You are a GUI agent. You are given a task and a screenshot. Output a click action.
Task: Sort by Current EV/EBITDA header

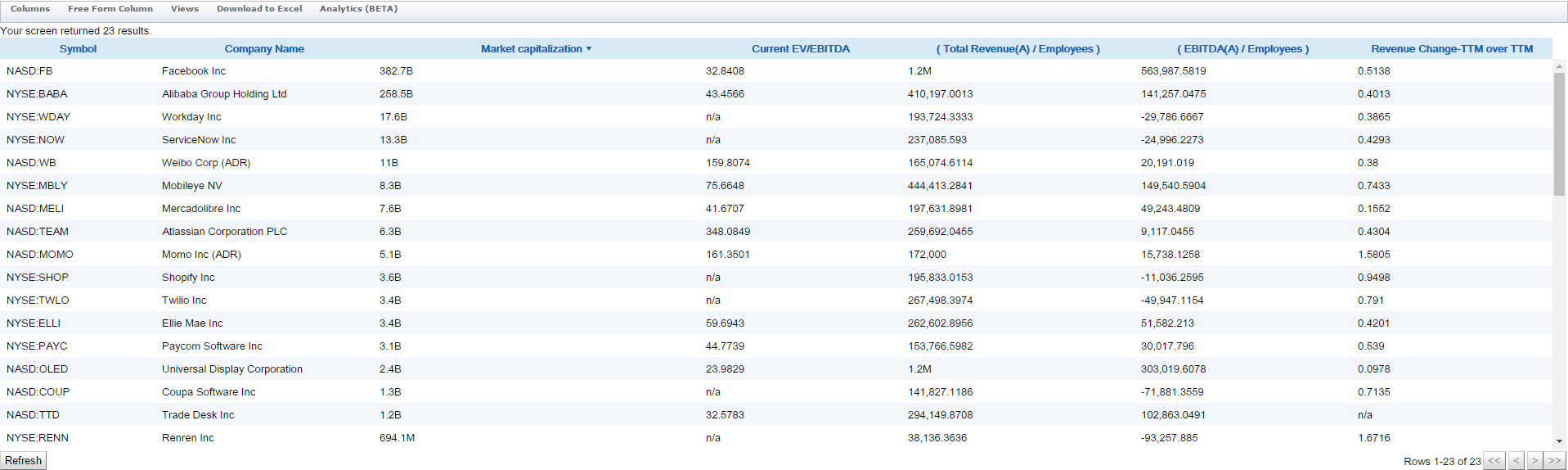click(x=801, y=49)
